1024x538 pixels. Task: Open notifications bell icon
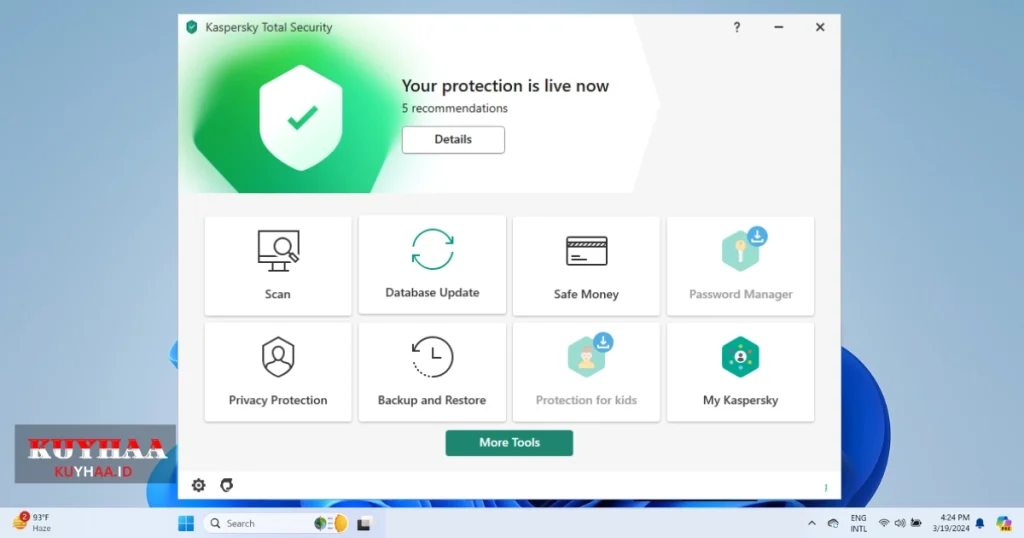(x=980, y=523)
